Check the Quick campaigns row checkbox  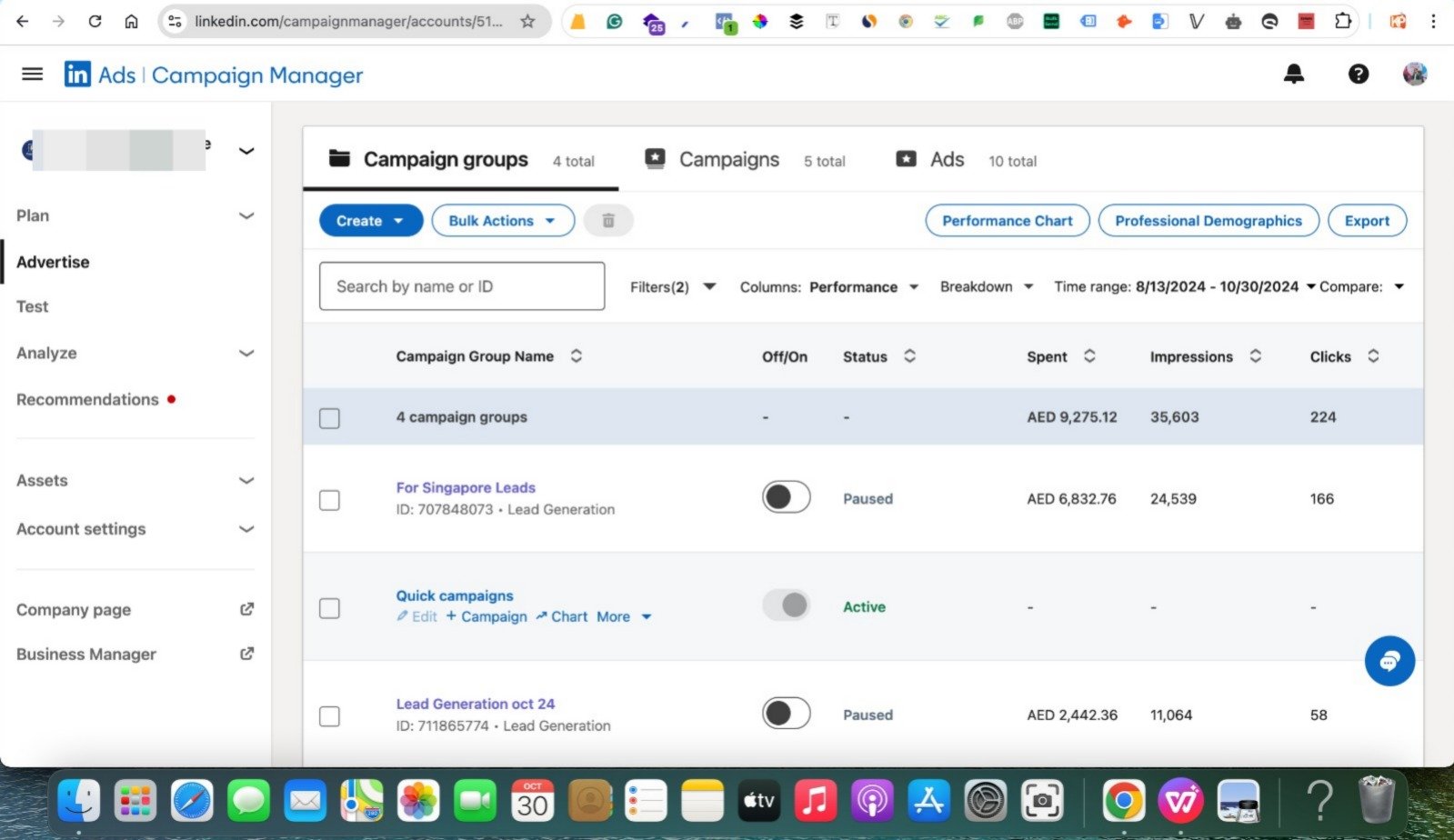tap(329, 608)
